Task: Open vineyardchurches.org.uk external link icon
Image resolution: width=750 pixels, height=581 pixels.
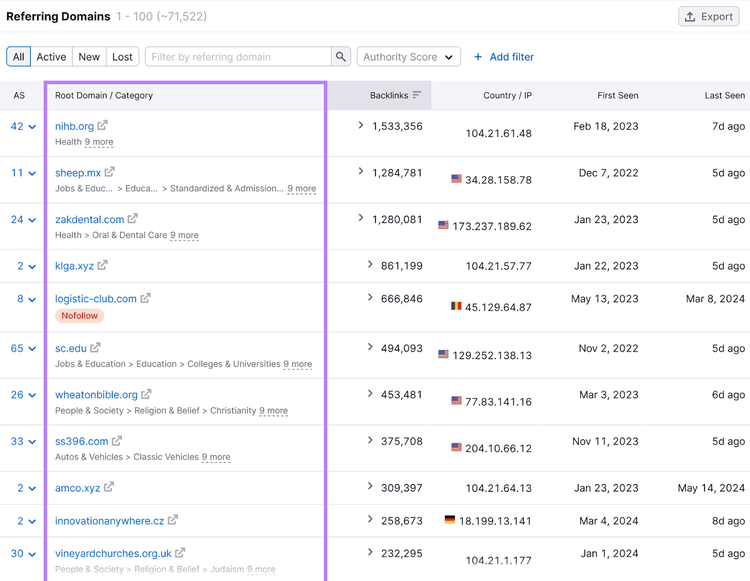Action: pyautogui.click(x=180, y=553)
